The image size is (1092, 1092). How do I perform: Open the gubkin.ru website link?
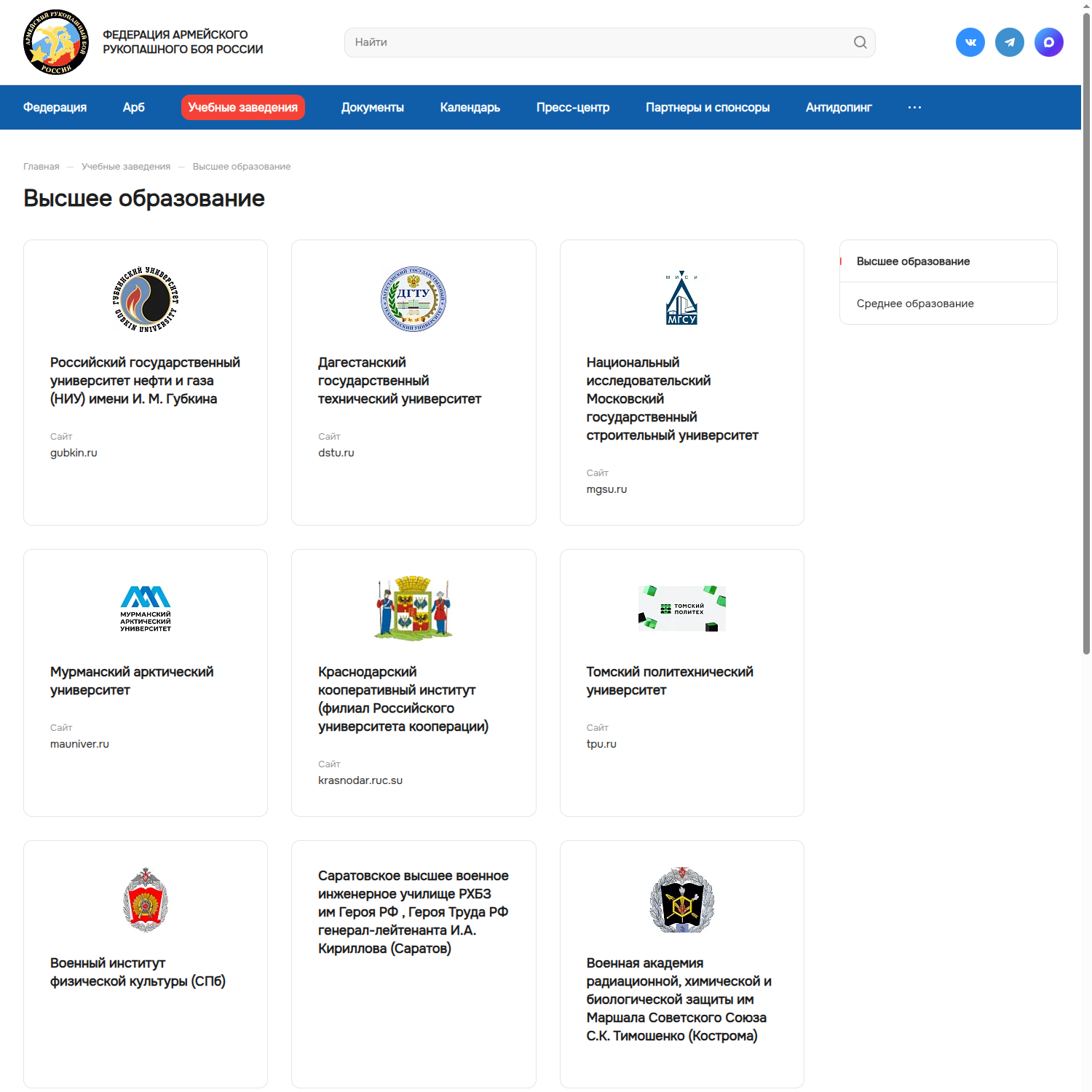[x=74, y=453]
